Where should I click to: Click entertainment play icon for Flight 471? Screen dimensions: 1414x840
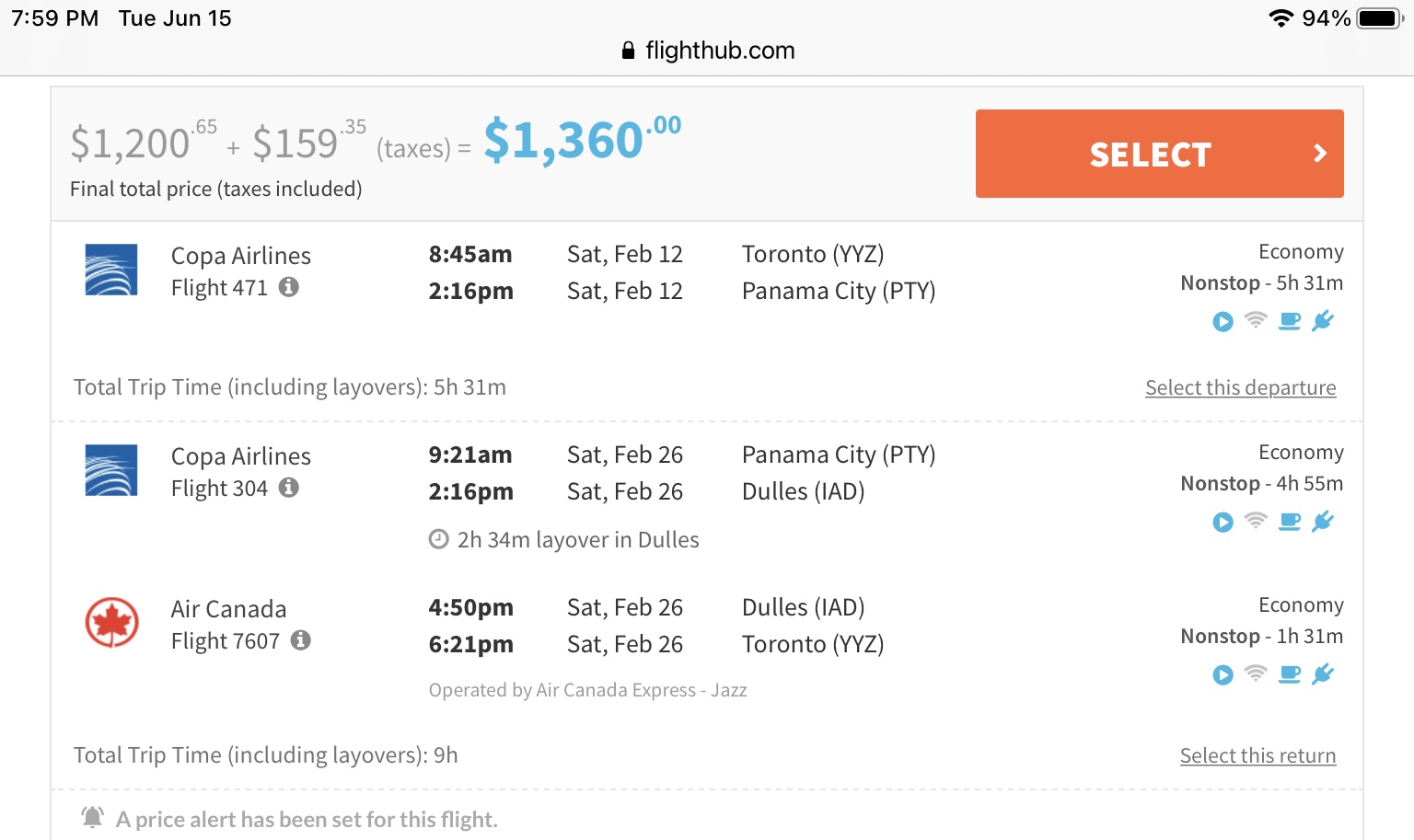click(1223, 321)
